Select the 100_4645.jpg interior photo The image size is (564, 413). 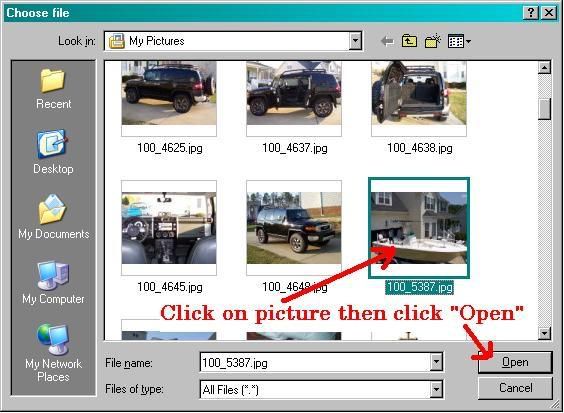pyautogui.click(x=169, y=228)
